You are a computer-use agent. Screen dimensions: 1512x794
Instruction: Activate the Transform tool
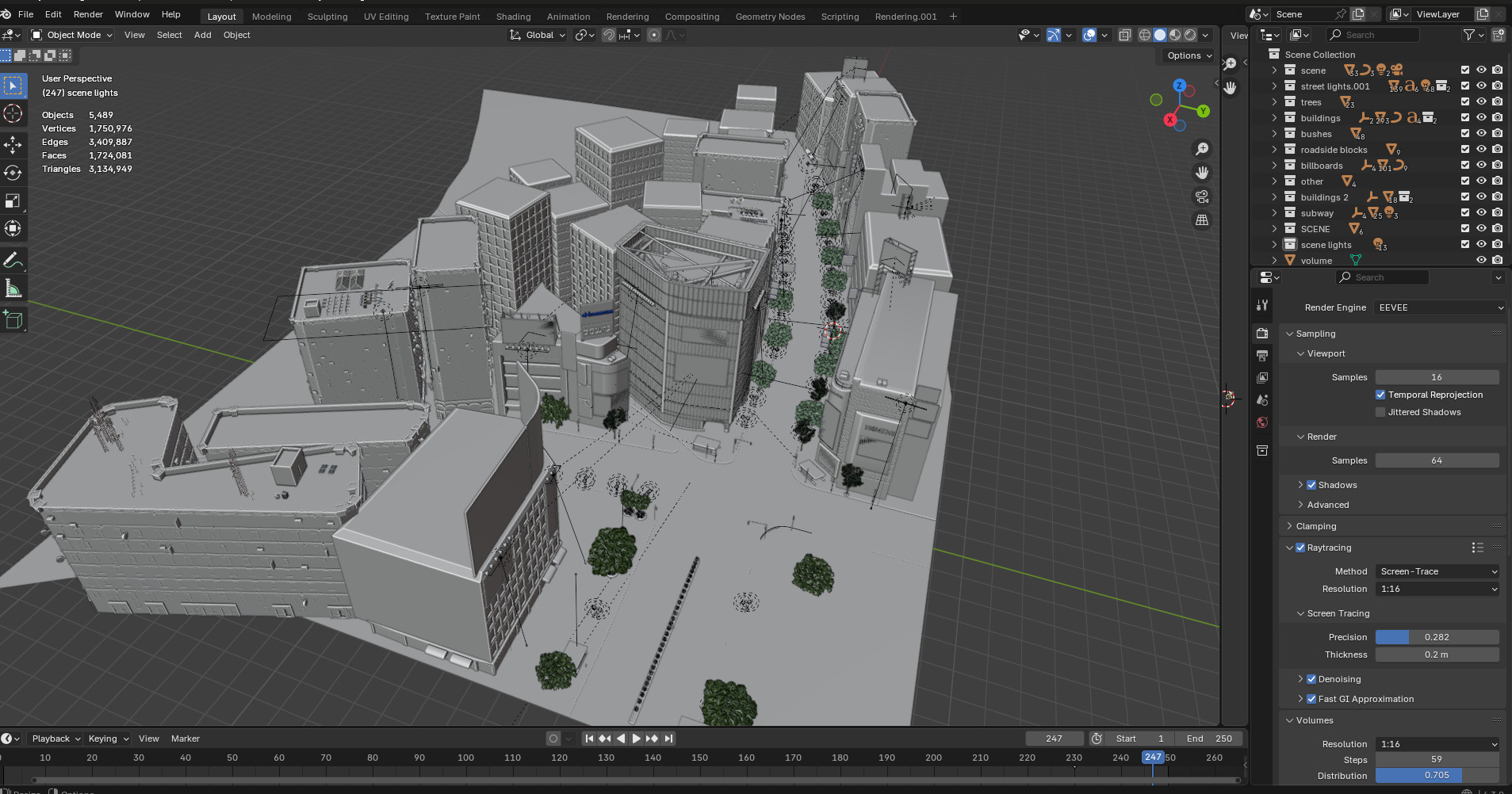13,228
